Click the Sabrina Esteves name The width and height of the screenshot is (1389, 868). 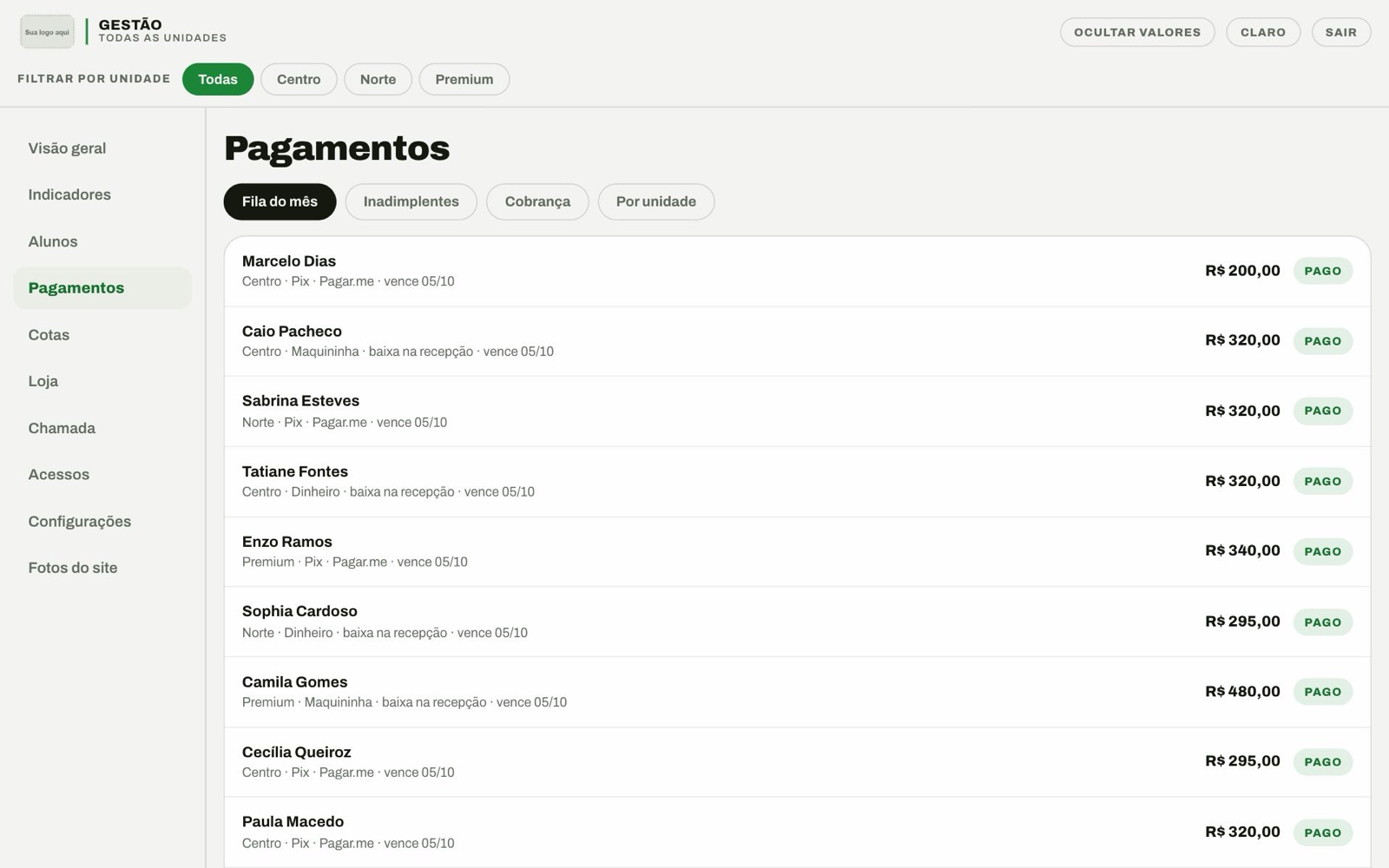tap(300, 401)
